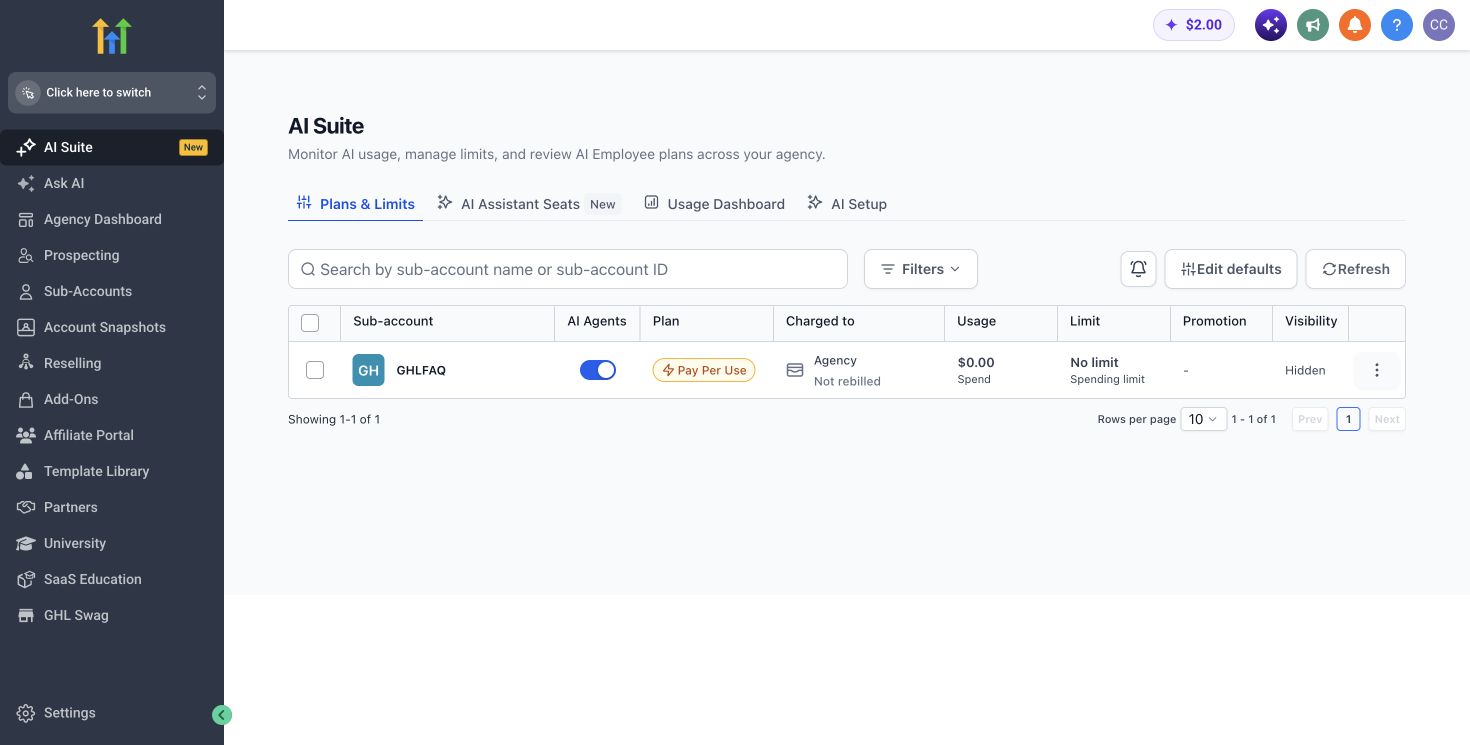
Task: Switch to the AI Setup tab
Action: click(x=847, y=204)
